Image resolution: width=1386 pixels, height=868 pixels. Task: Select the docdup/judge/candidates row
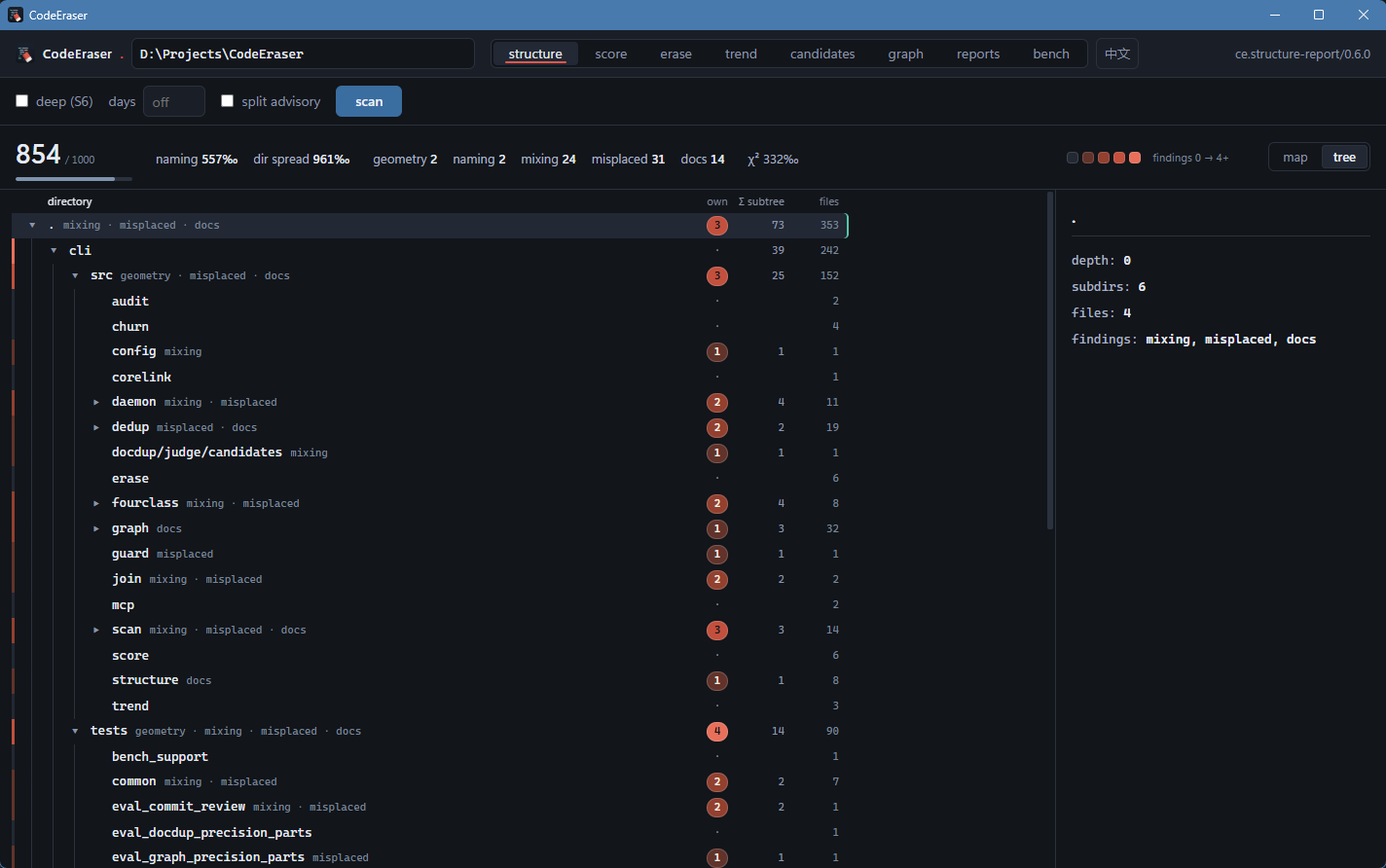pos(429,452)
